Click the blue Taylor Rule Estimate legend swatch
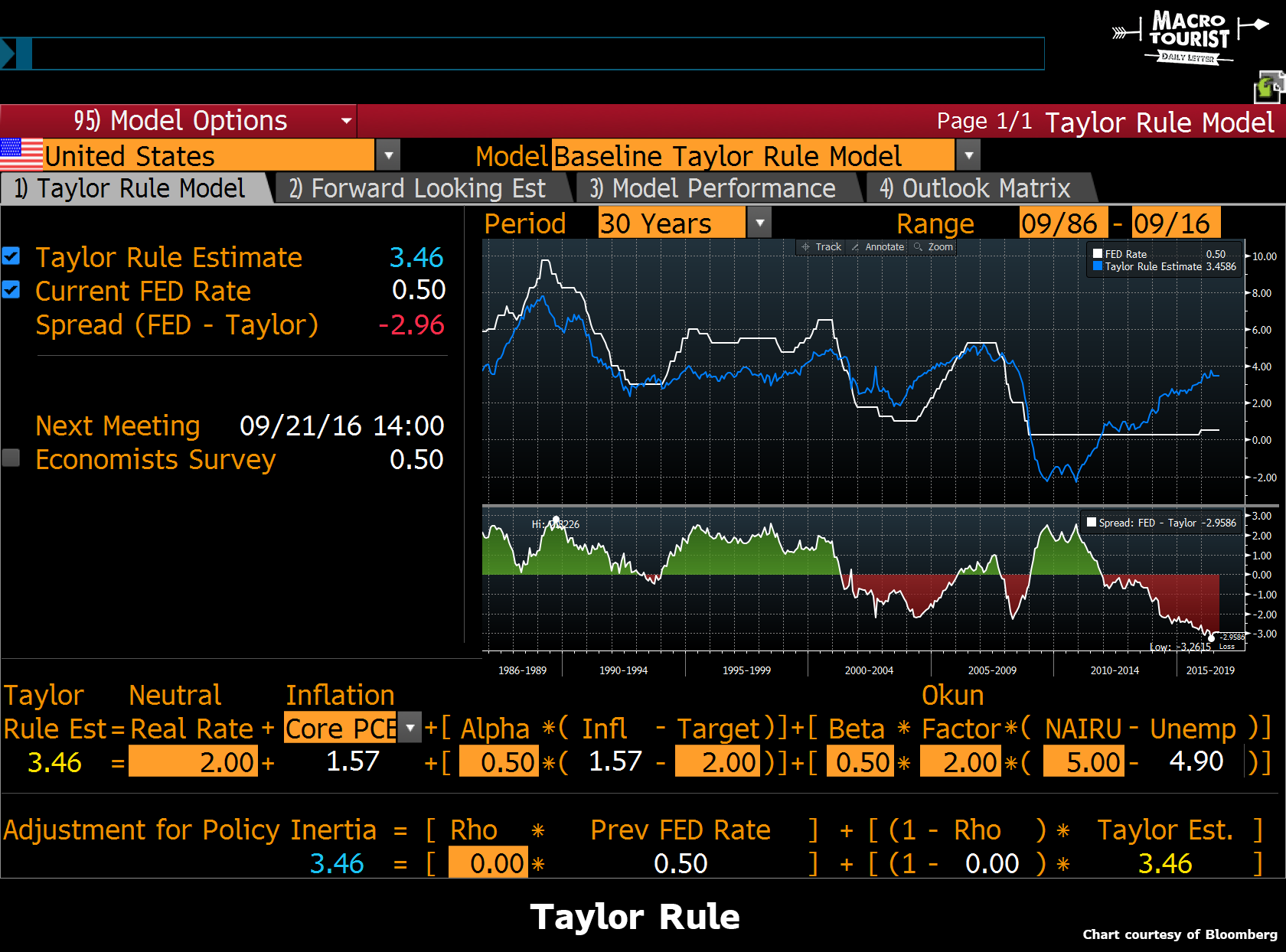This screenshot has width=1286, height=952. [x=1098, y=266]
